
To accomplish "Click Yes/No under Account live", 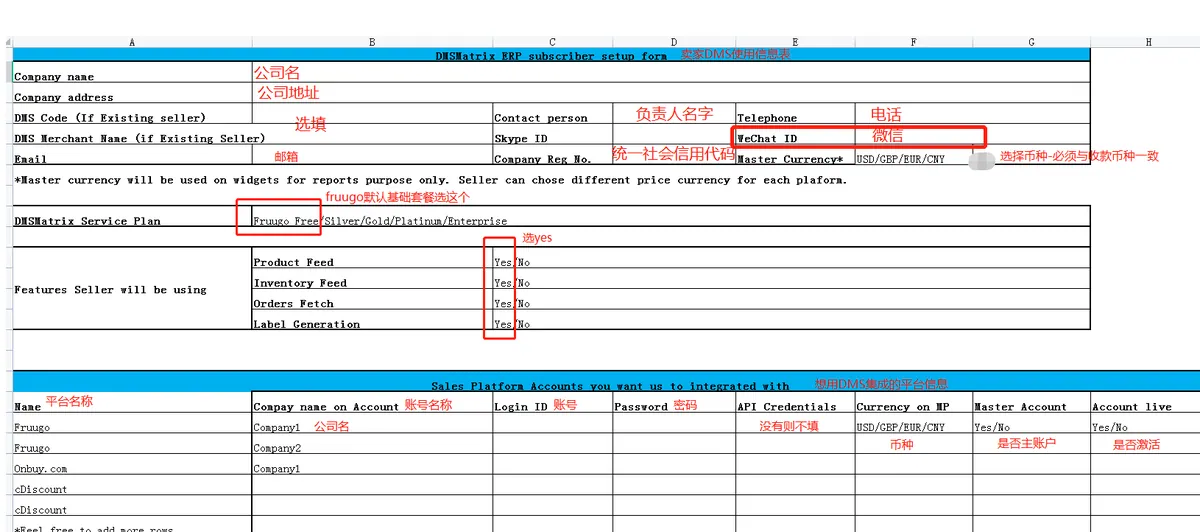I will click(x=1145, y=424).
